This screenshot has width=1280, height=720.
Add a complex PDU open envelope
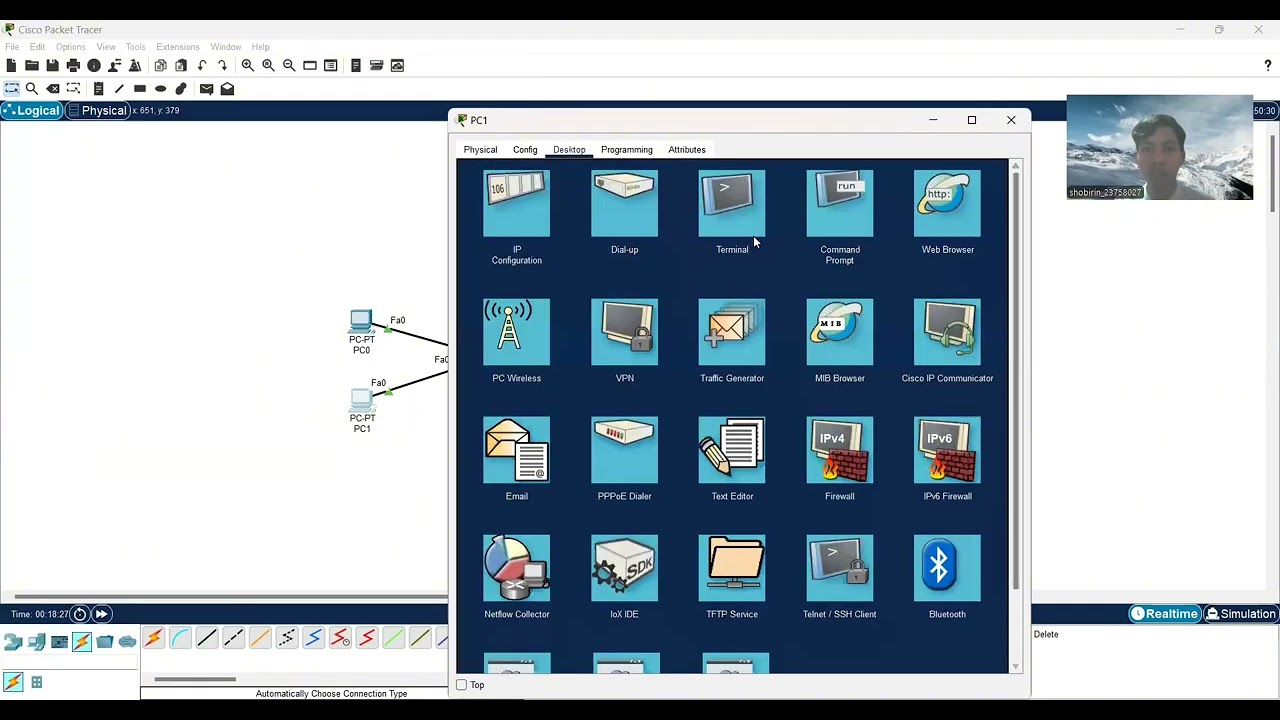click(227, 89)
